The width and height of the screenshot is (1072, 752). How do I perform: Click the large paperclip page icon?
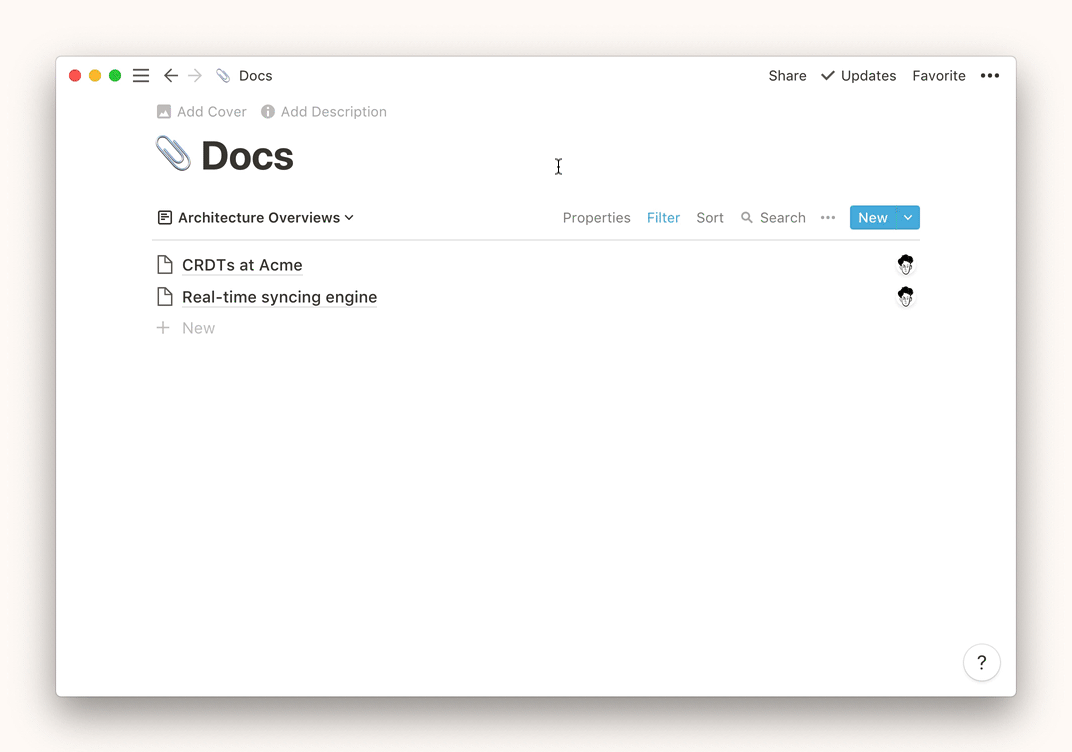pyautogui.click(x=173, y=155)
